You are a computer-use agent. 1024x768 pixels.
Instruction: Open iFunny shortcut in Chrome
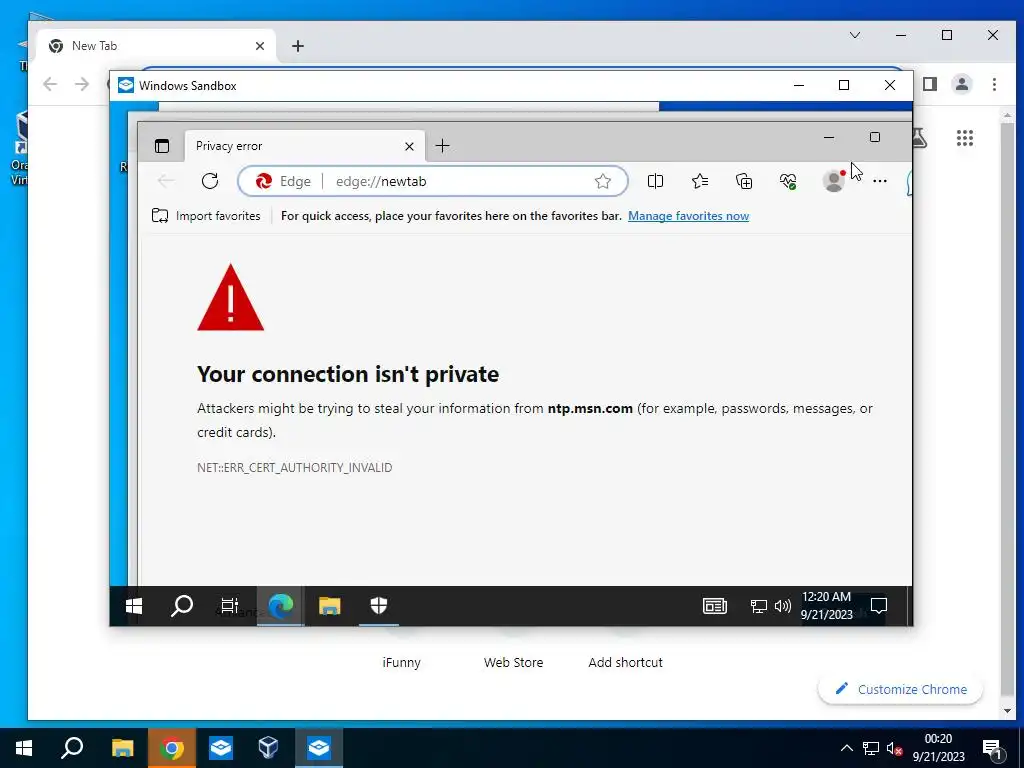[401, 662]
